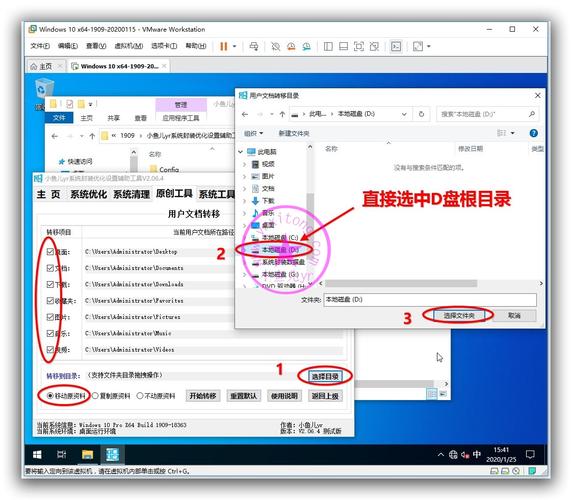Toggle the thumbnail bar icon in VMware
The image size is (572, 500).
click(343, 46)
